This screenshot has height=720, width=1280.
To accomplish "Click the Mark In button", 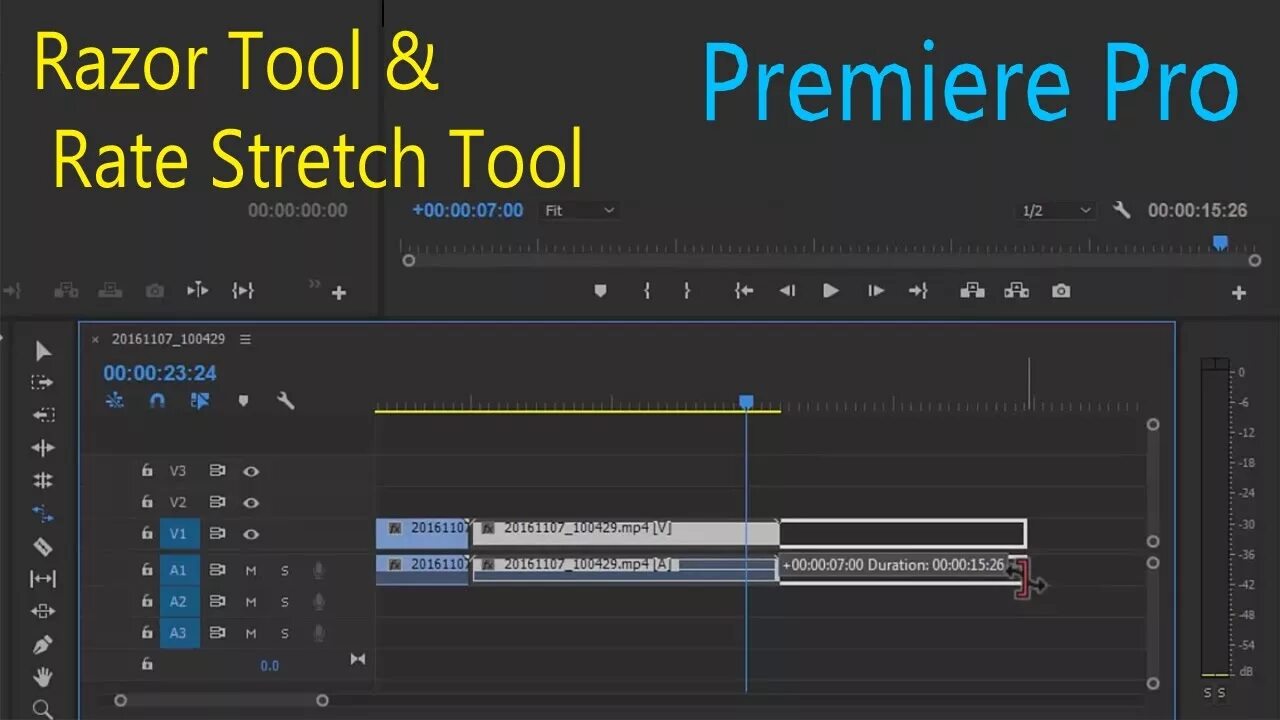I will coord(647,291).
